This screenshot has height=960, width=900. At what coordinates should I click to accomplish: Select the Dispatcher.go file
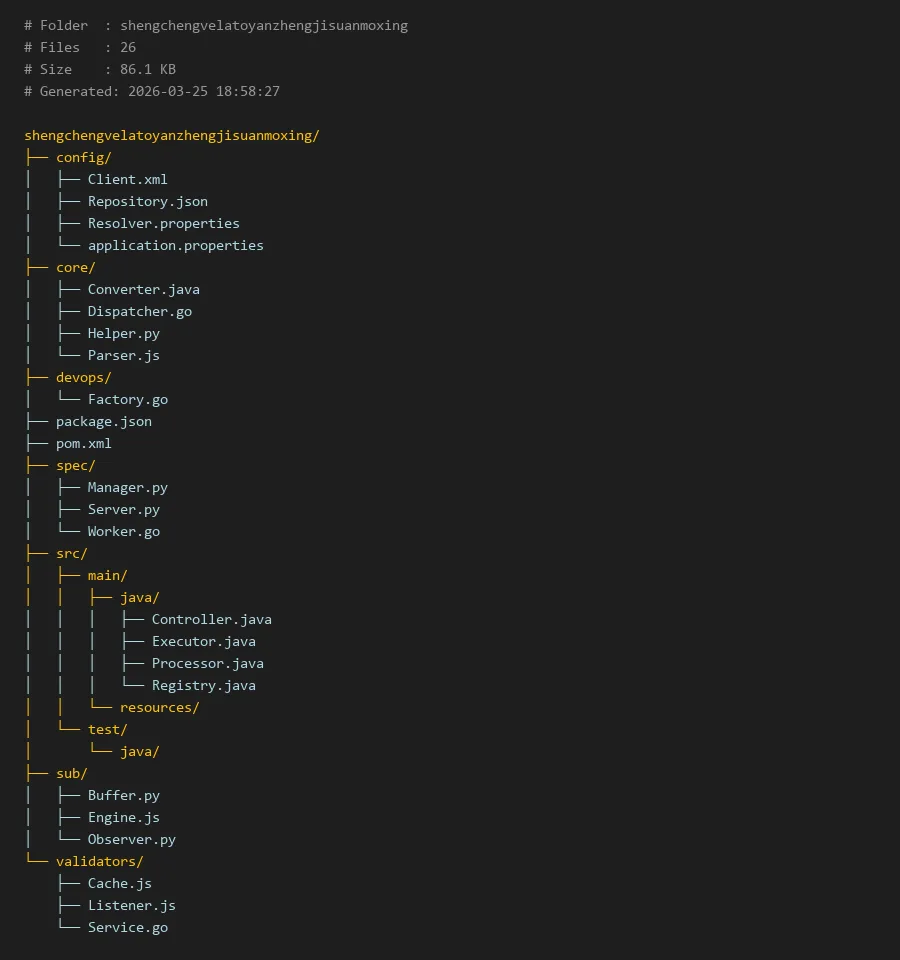pos(139,311)
